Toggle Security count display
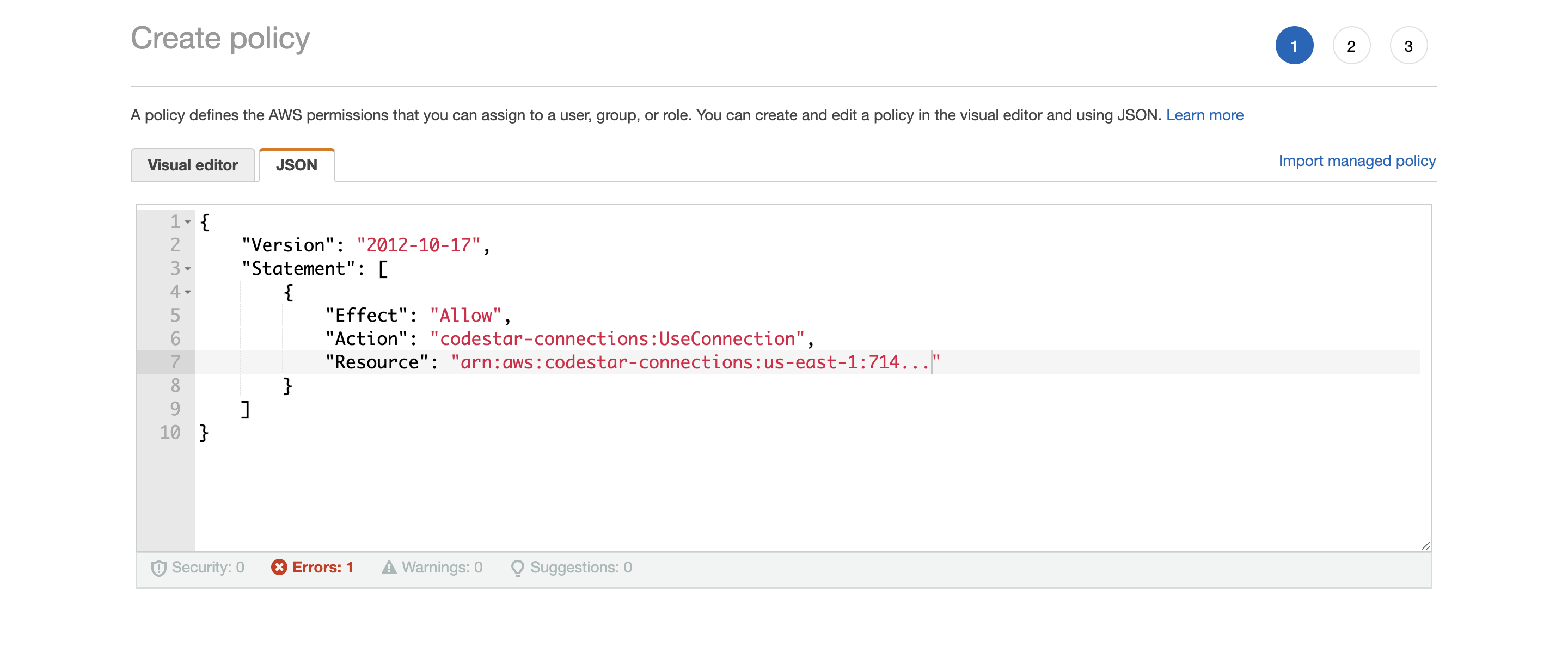This screenshot has width=1568, height=653. point(197,567)
